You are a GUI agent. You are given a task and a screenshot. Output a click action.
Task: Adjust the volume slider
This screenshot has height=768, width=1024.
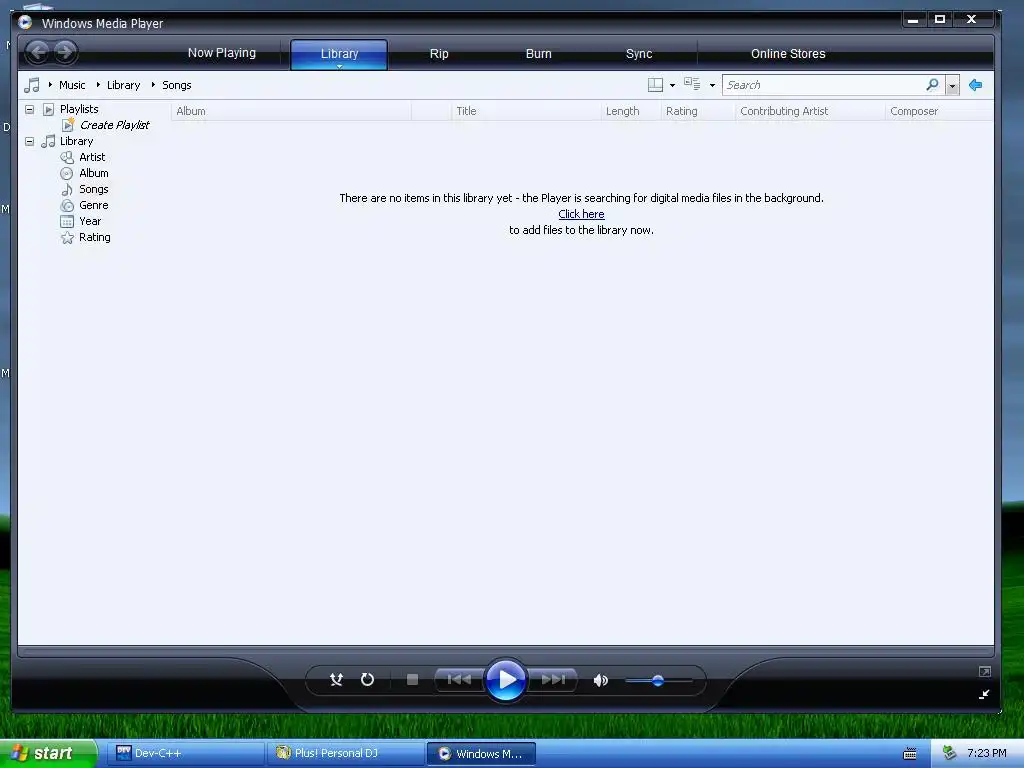[658, 680]
